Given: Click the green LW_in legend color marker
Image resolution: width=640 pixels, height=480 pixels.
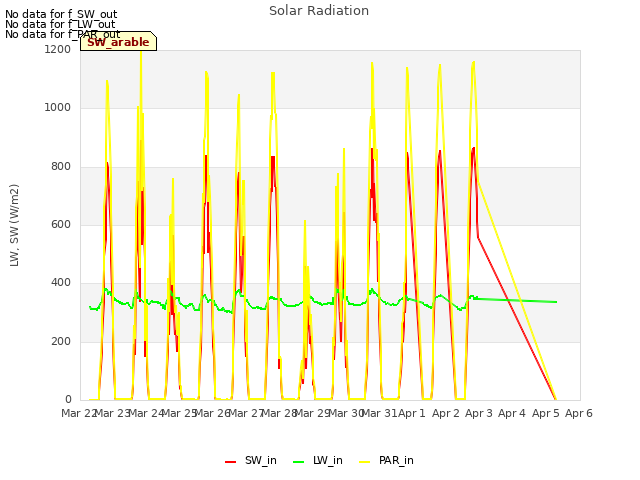Looking at the screenshot, I should [x=299, y=462].
